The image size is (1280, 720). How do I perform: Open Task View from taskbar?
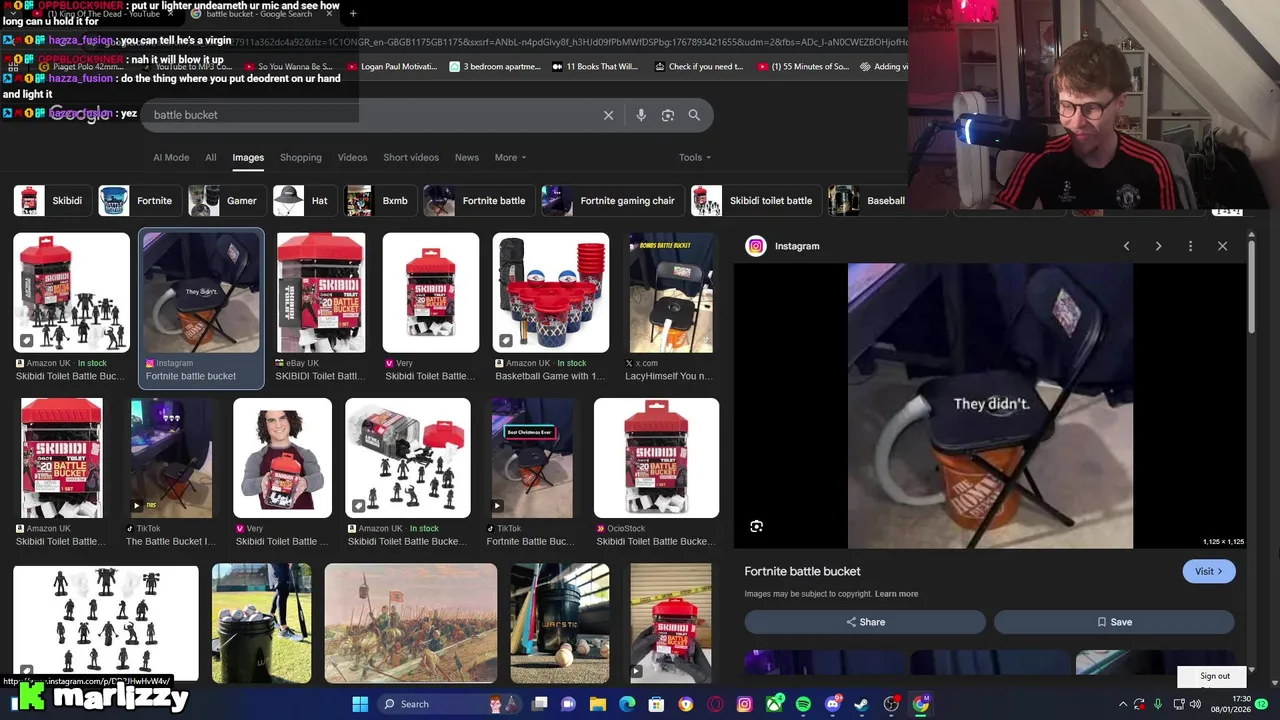(540, 704)
